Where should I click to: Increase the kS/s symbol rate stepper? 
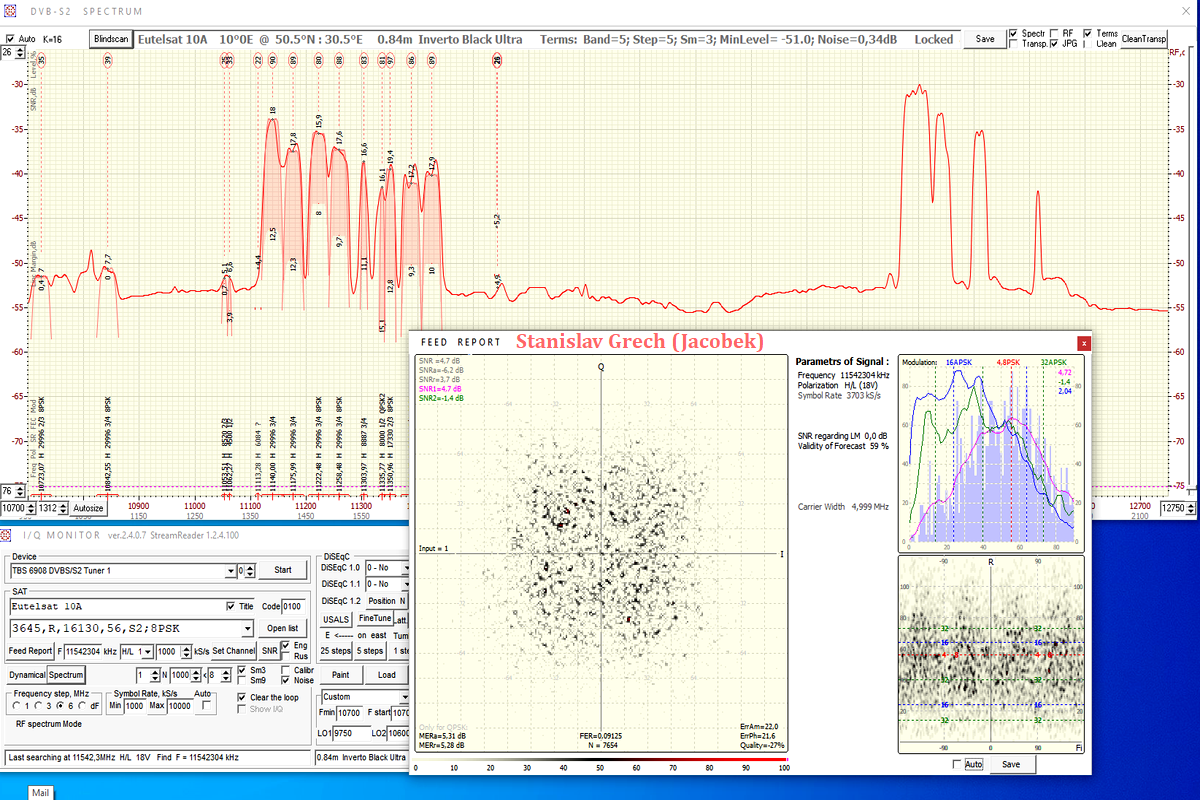(186, 647)
